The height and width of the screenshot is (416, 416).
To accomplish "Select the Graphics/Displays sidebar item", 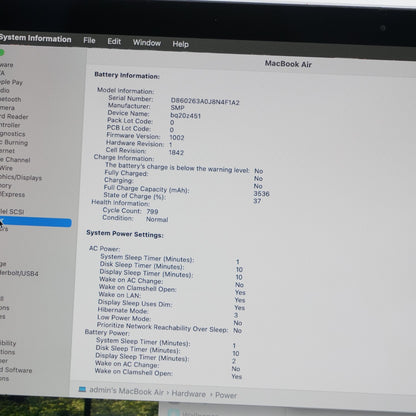I will click(x=21, y=177).
